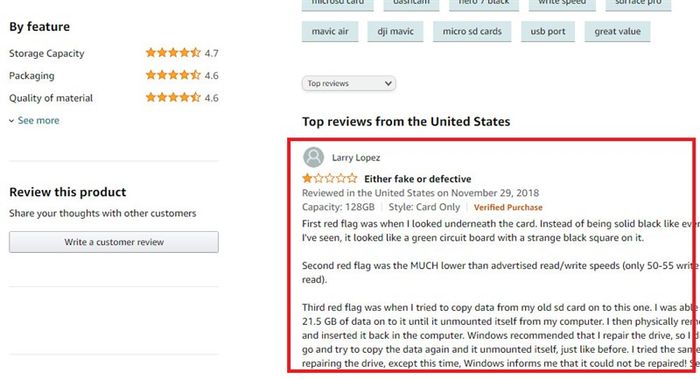
Task: Select the dji mavic keyword tag
Action: pos(396,32)
